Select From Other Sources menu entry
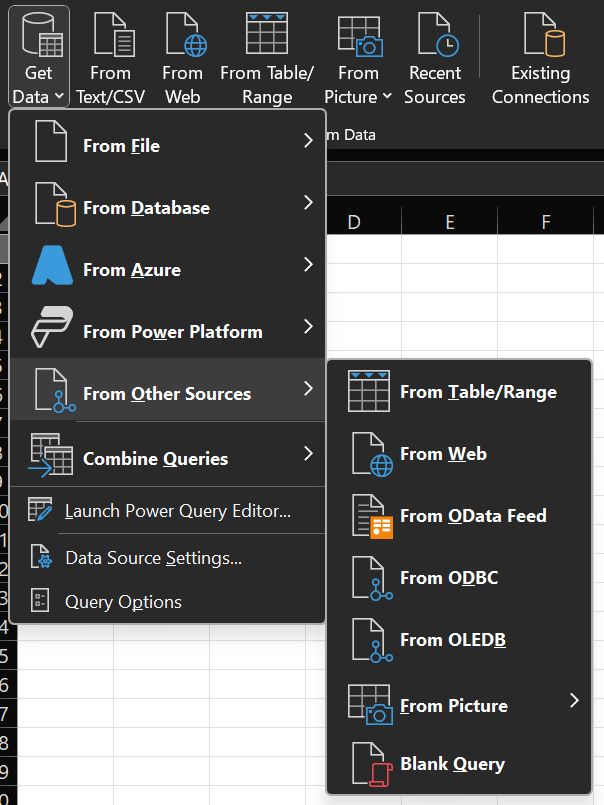This screenshot has height=805, width=604. point(168,390)
